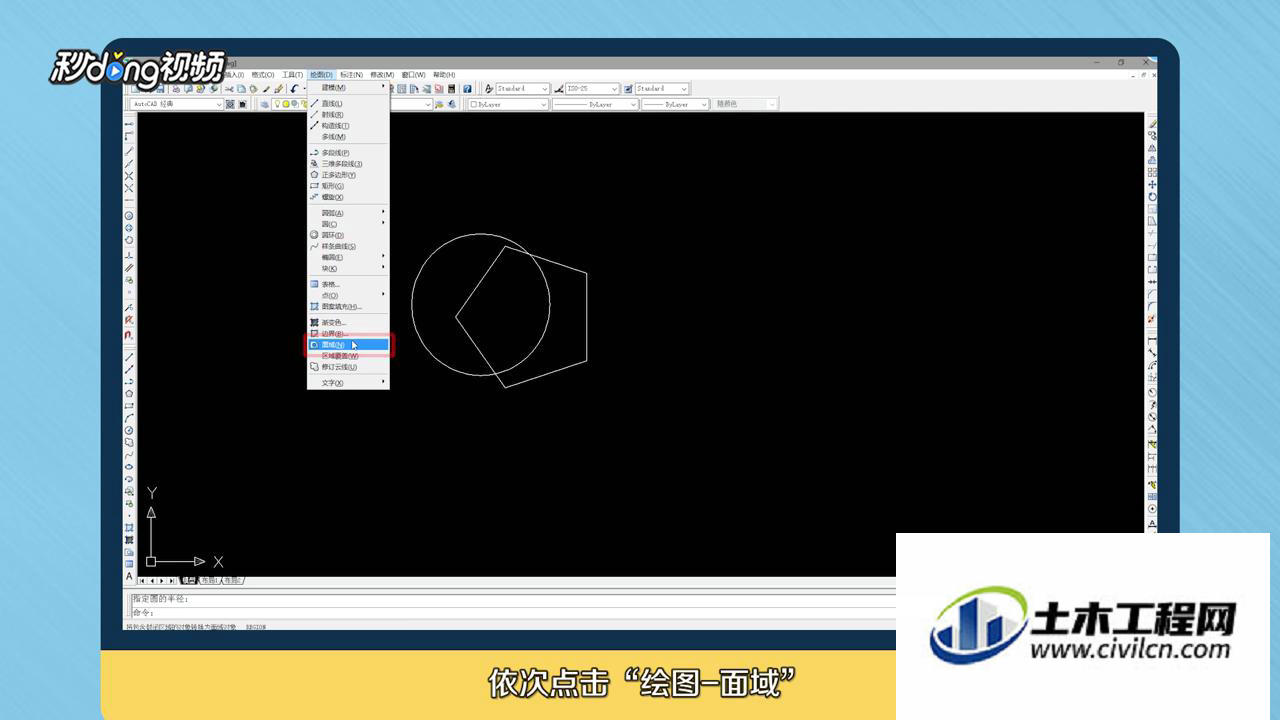Click the Multiline Text 'A' tool icon
Screen dimensions: 1280x720
[129, 576]
